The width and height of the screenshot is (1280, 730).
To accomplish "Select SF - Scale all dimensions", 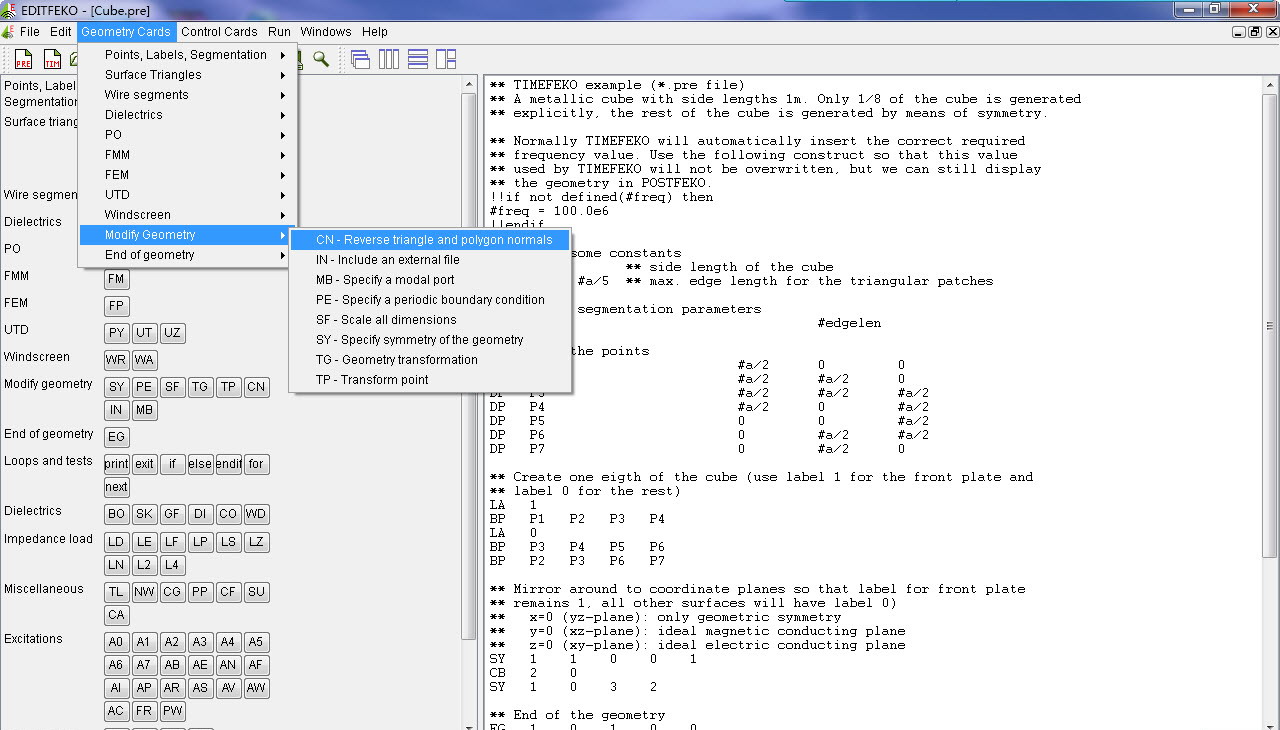I will coord(430,320).
